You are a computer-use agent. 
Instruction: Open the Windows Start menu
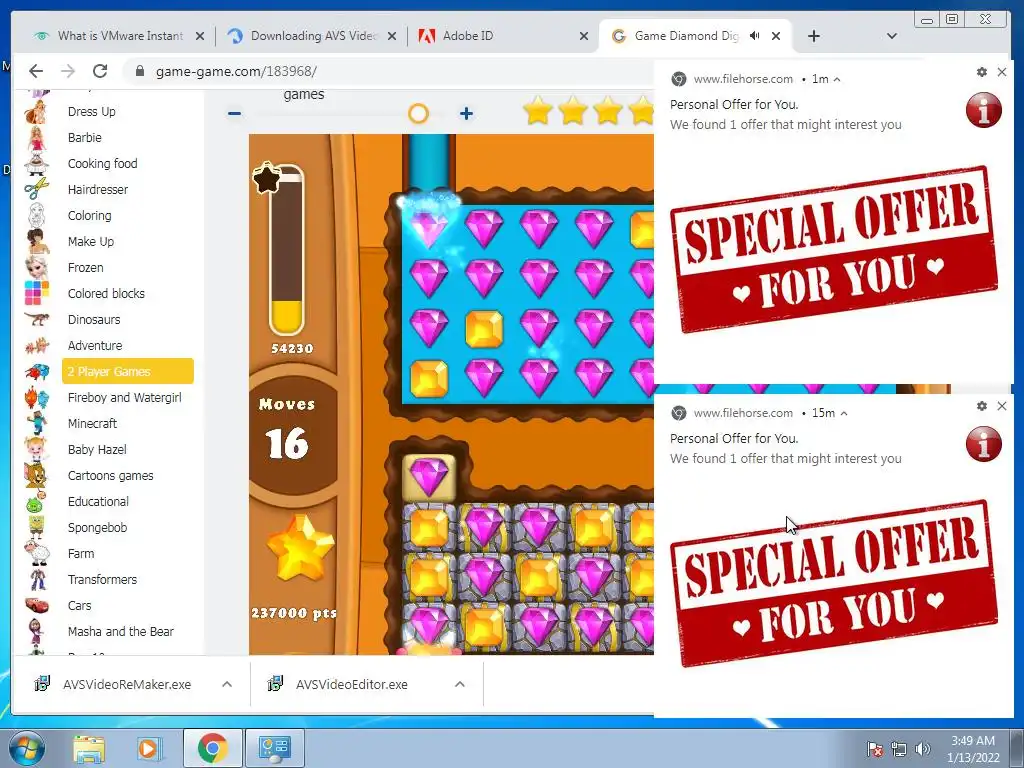coord(26,748)
